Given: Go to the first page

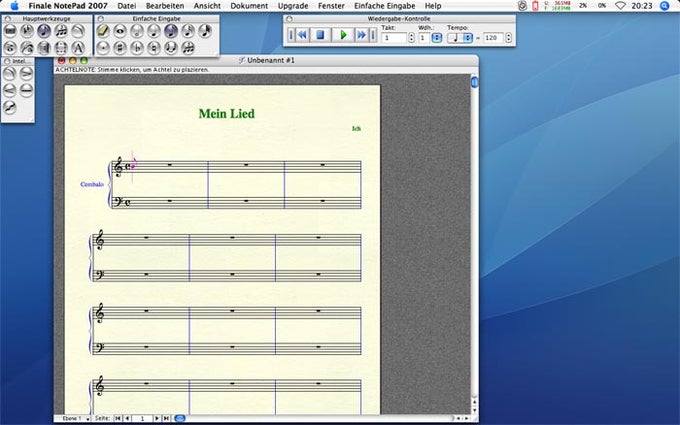Looking at the screenshot, I should tap(118, 418).
